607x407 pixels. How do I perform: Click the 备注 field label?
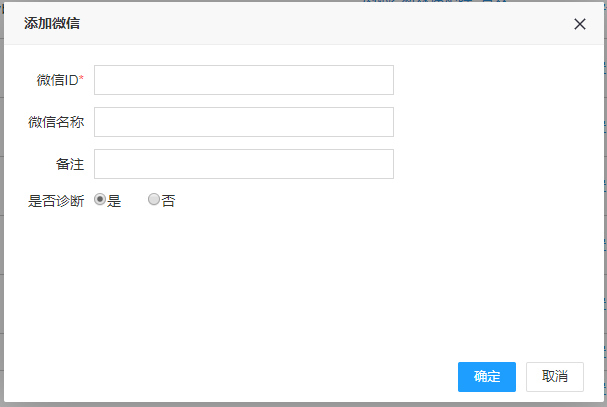(x=70, y=164)
